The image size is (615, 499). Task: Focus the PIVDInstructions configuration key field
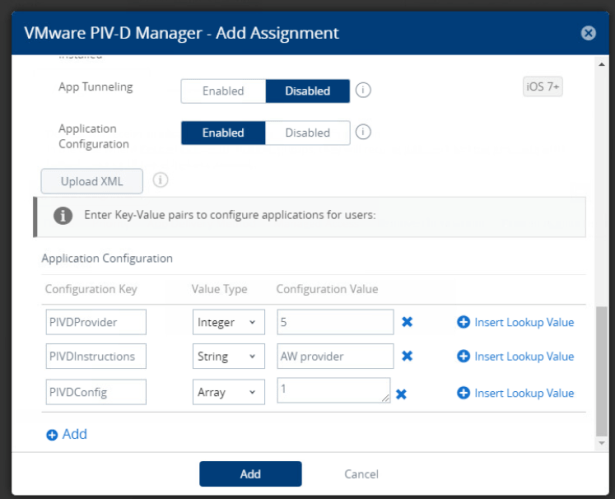coord(96,356)
